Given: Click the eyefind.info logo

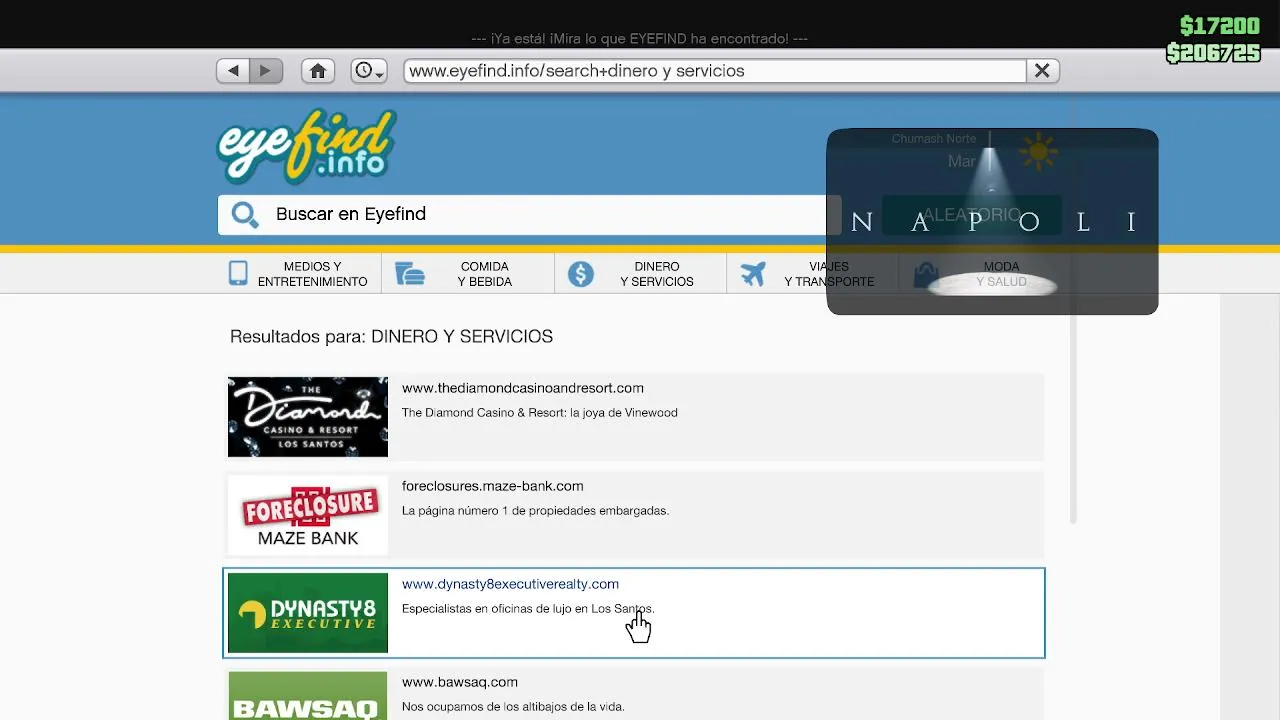Looking at the screenshot, I should click(x=307, y=147).
